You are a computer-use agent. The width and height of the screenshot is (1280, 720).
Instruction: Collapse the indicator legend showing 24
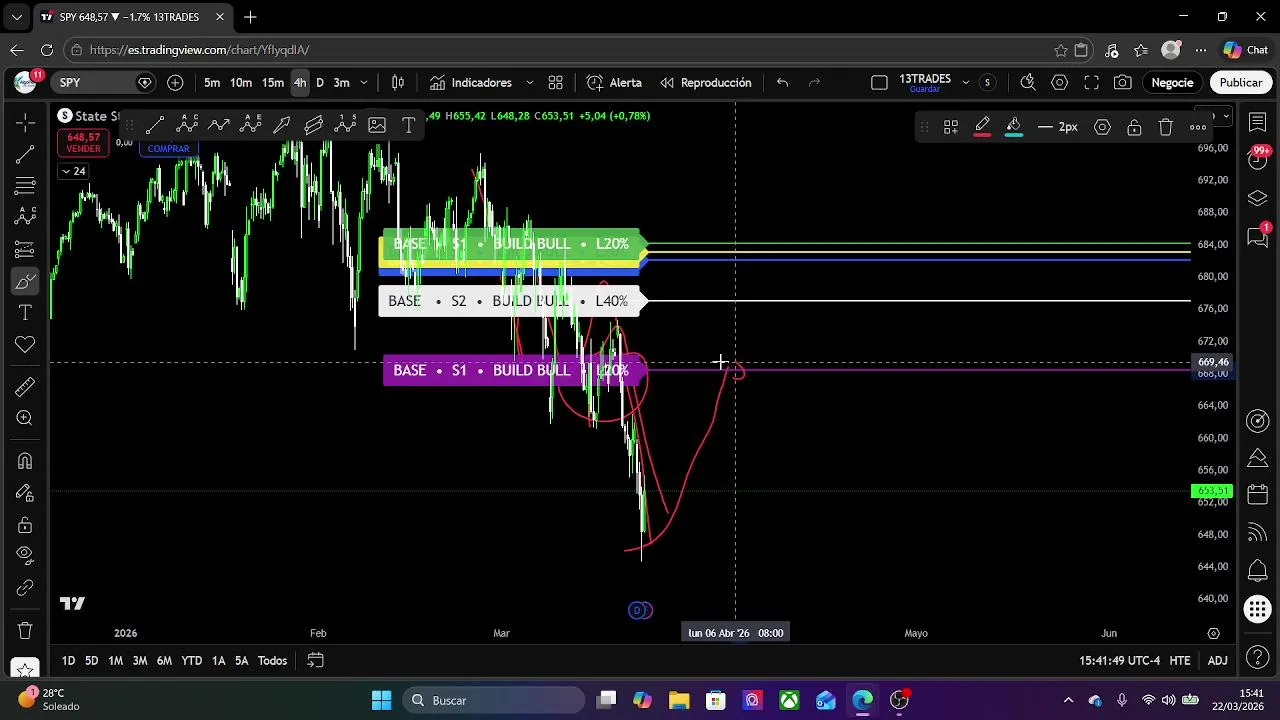[73, 171]
